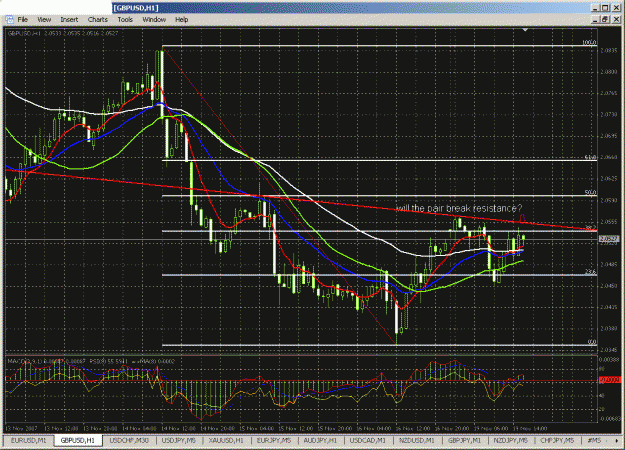The width and height of the screenshot is (625, 450).
Task: Select the red arrow object on the trendline
Action: coord(523,218)
